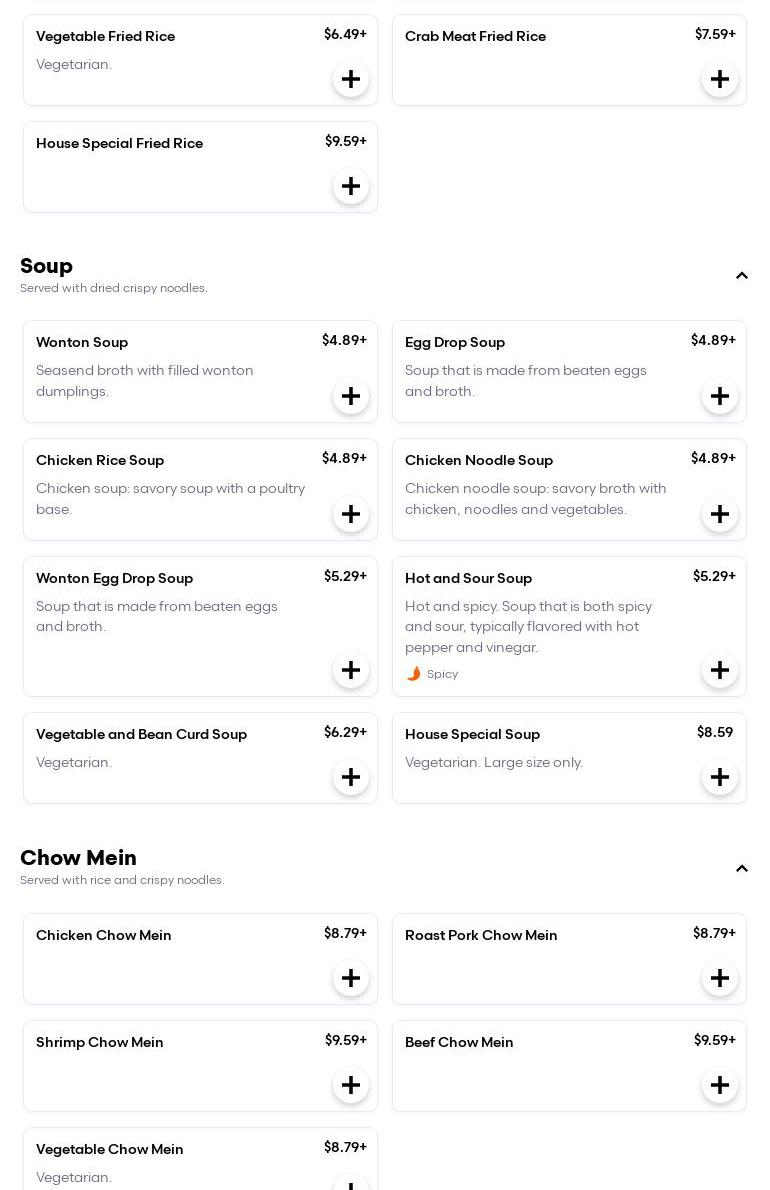This screenshot has width=770, height=1190.
Task: Add Vegetable and Bean Curd Soup
Action: (x=351, y=777)
